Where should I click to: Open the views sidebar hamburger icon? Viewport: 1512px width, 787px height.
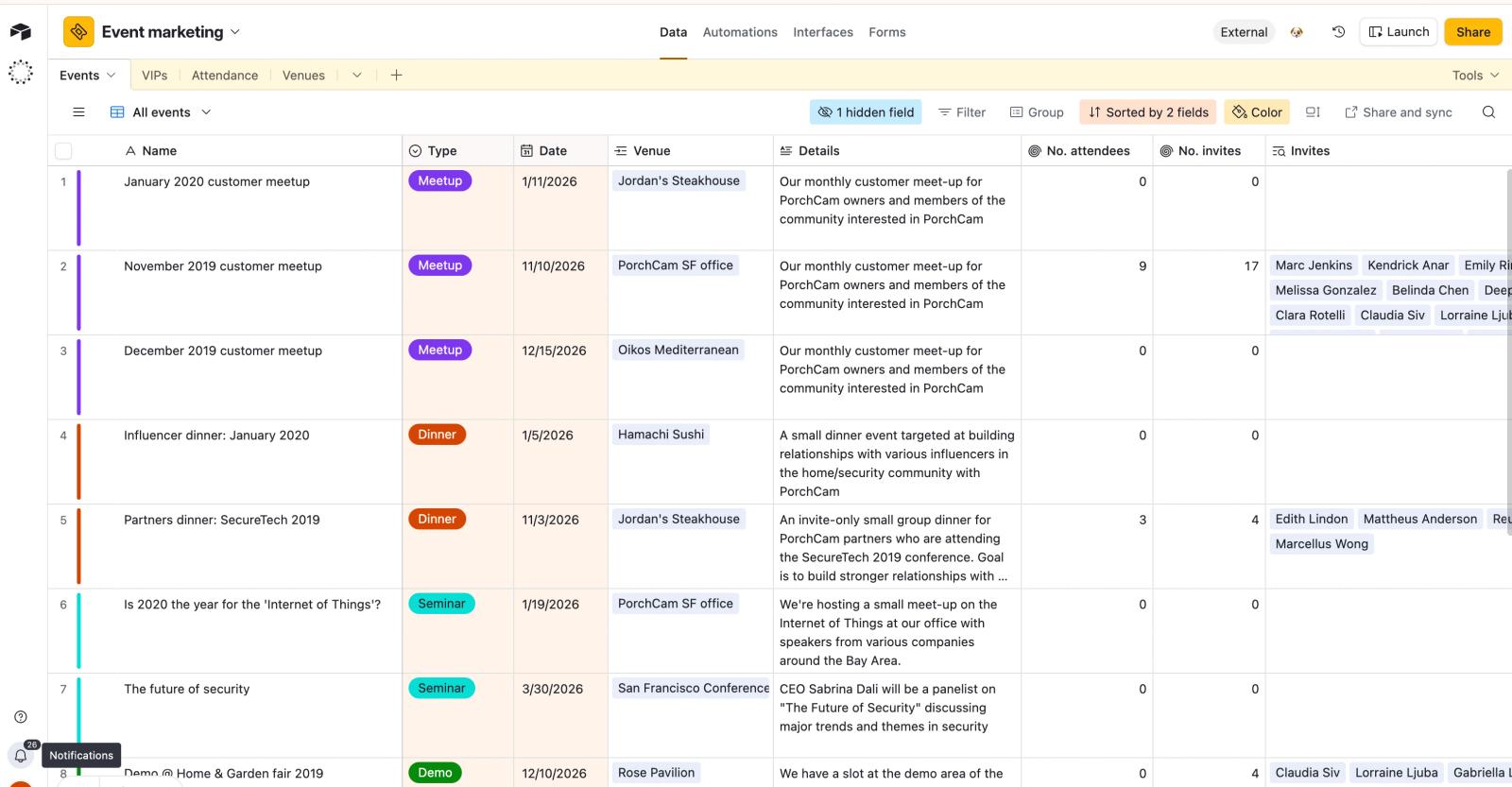click(x=78, y=112)
